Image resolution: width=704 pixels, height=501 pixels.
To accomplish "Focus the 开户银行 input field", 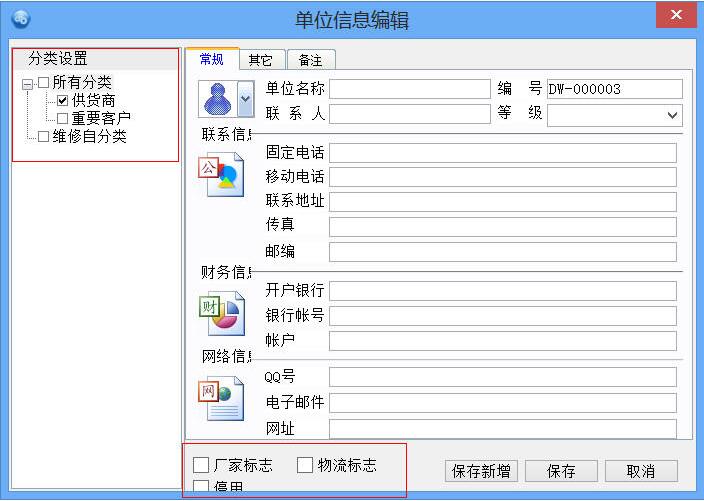I will (503, 291).
